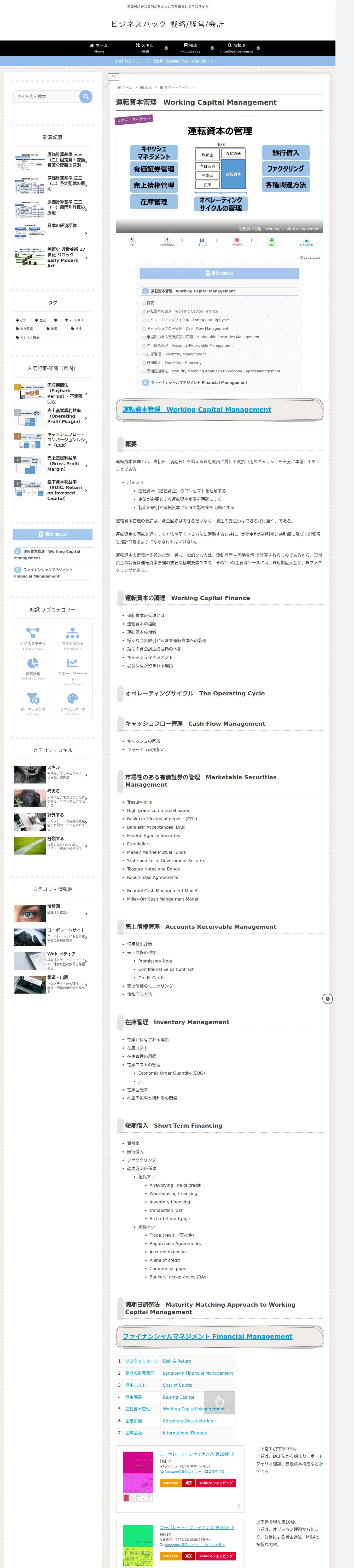Open the マネジメント subcategory icon
Screen dimensions: 354x1568
pos(72,638)
